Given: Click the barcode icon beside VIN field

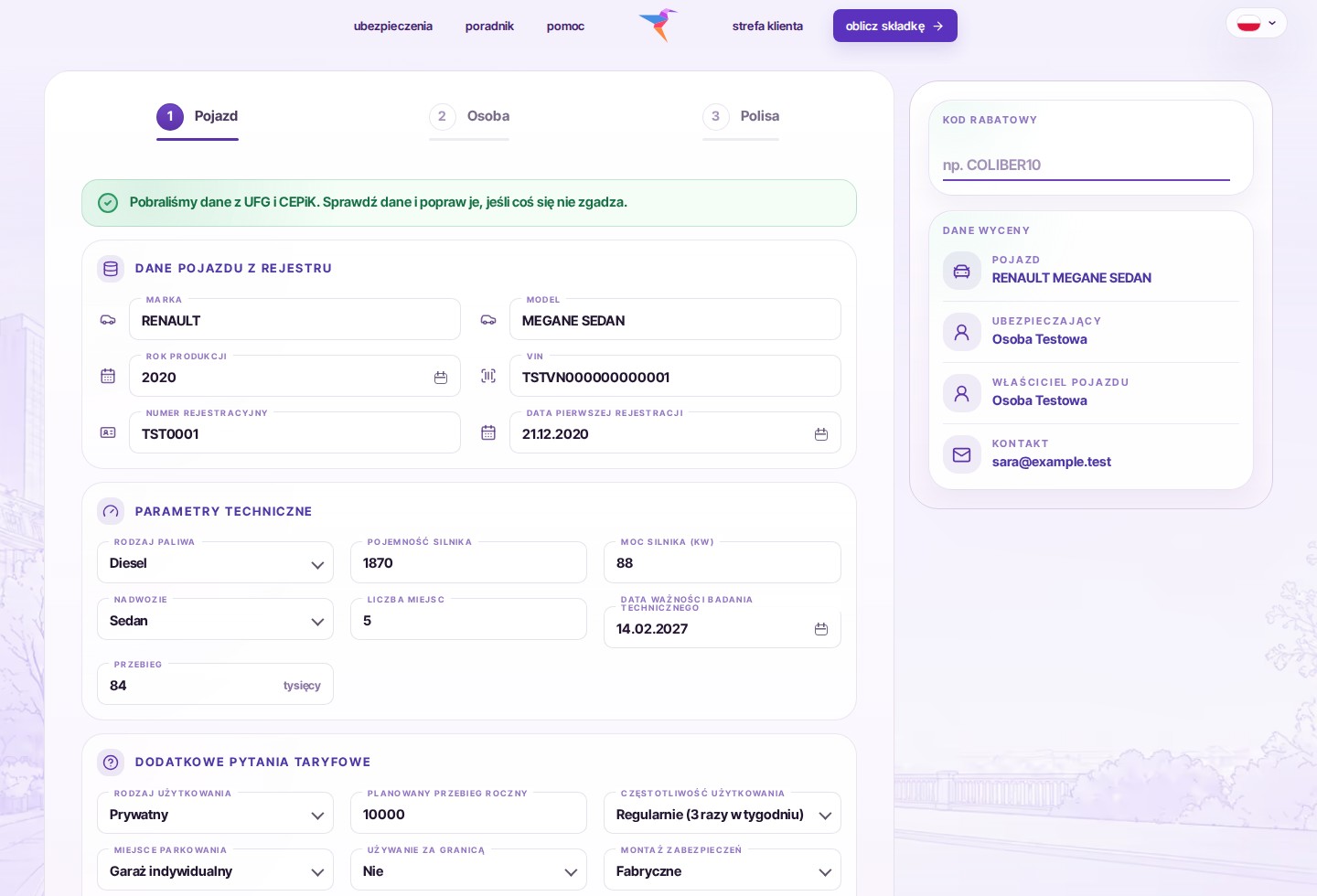Looking at the screenshot, I should pyautogui.click(x=488, y=376).
